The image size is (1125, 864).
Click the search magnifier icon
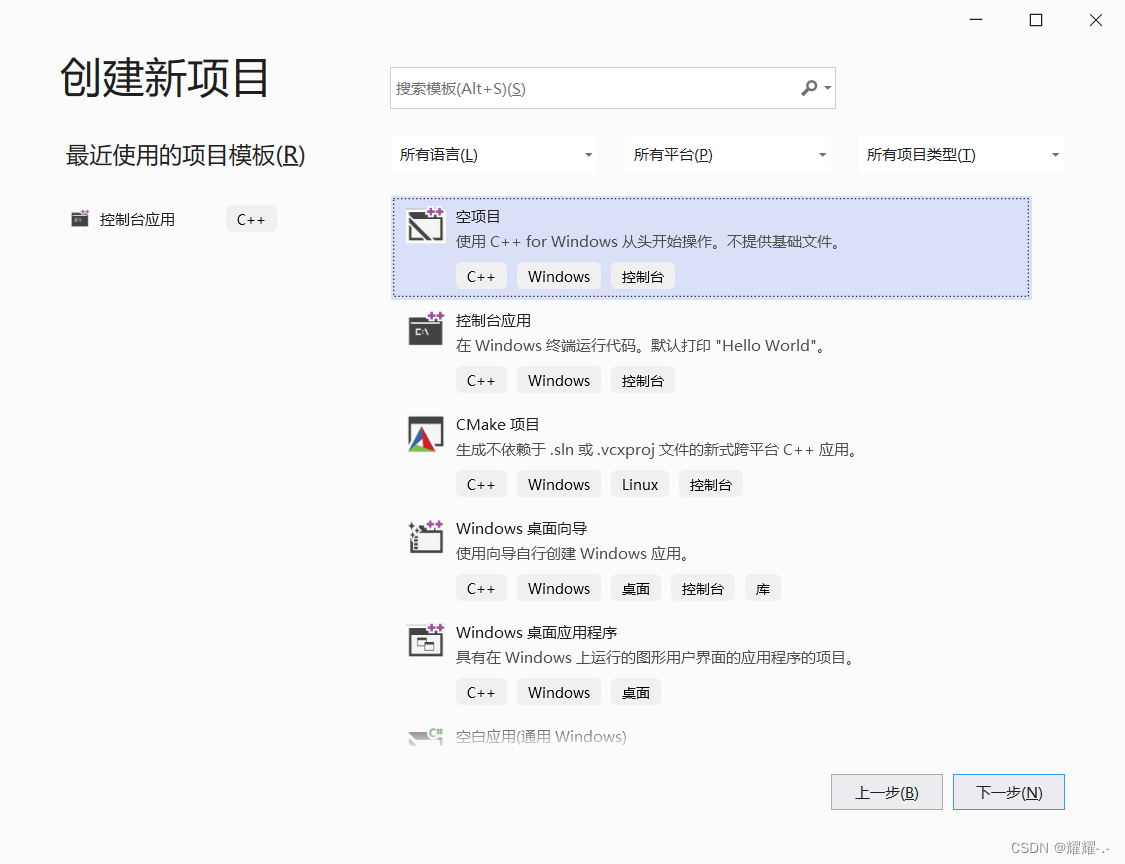pos(809,88)
